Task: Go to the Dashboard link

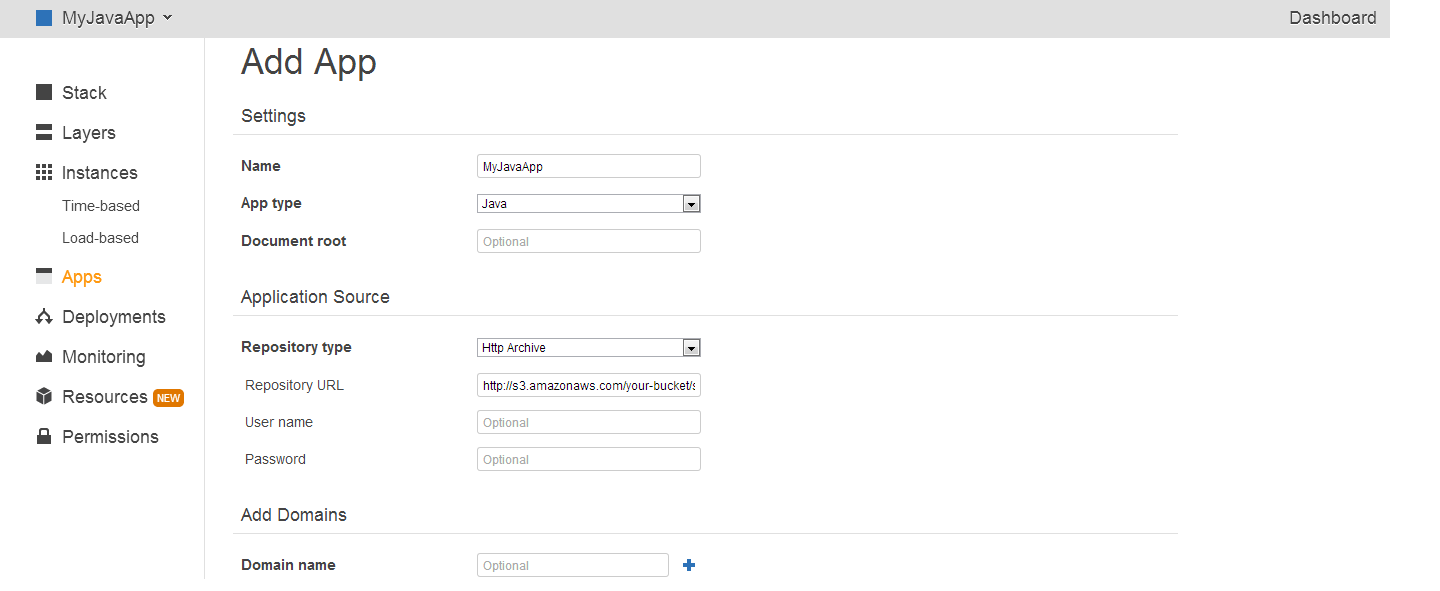Action: tap(1333, 18)
